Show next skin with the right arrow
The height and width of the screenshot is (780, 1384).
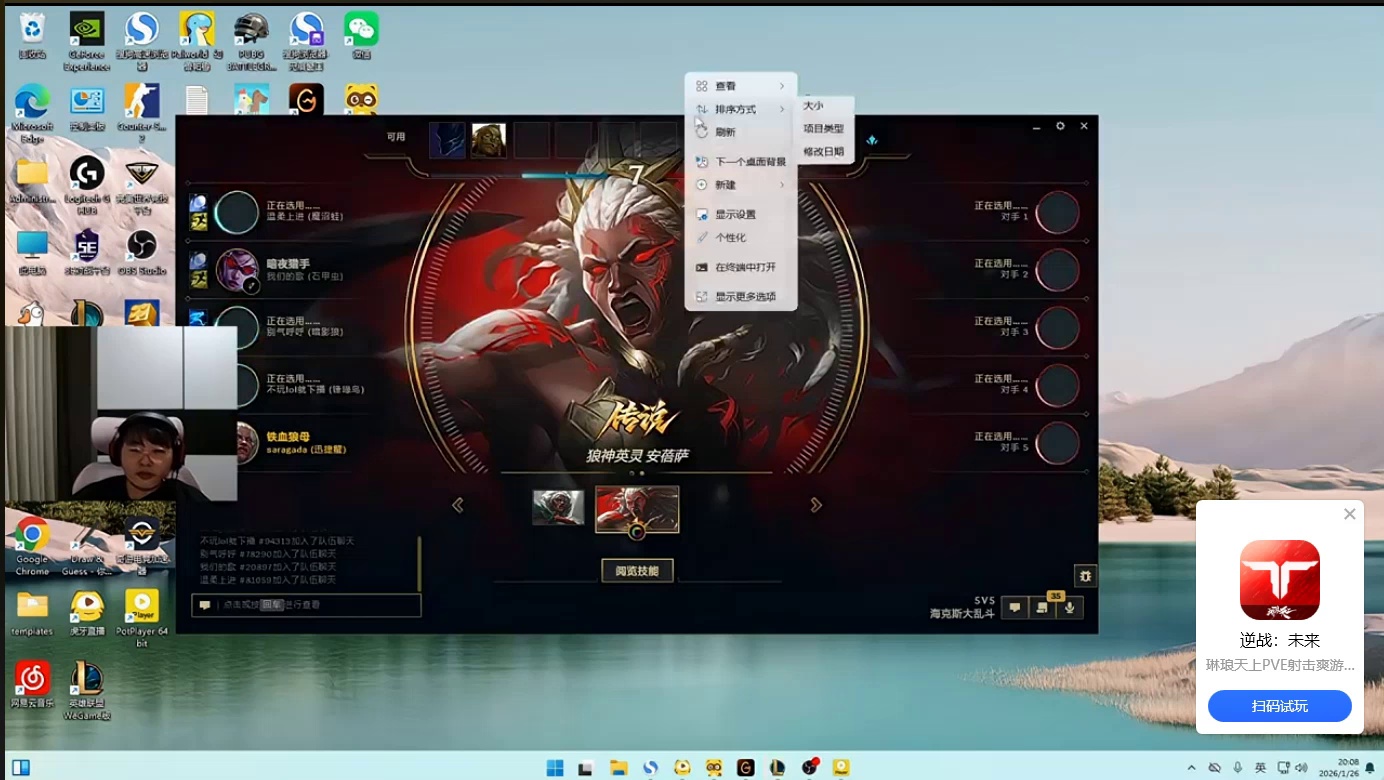coord(816,505)
